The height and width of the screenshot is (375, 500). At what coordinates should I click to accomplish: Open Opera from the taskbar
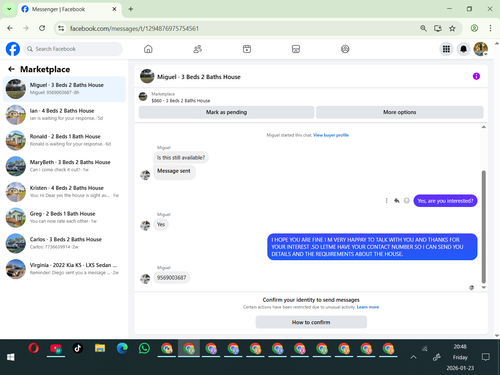[33, 349]
